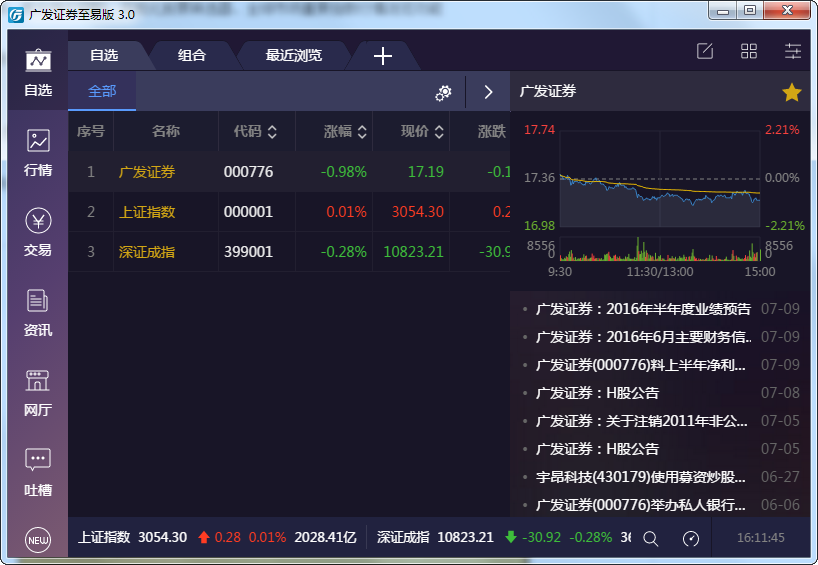Click the four-squares grid layout icon

point(749,51)
